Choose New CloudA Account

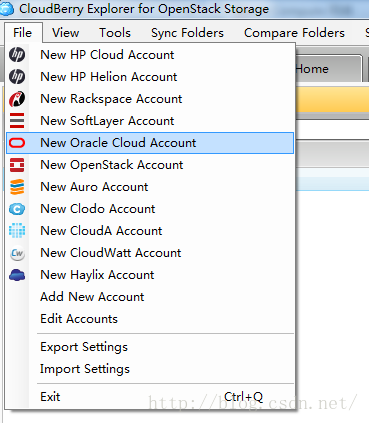(x=150, y=231)
